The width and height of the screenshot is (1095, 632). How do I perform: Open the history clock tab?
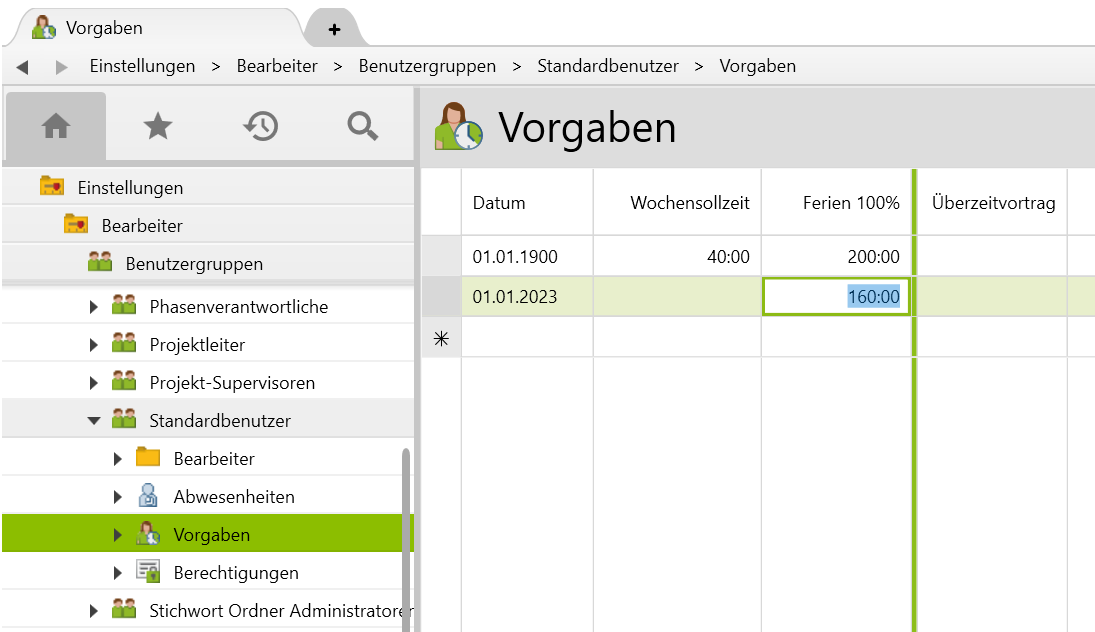pos(261,126)
